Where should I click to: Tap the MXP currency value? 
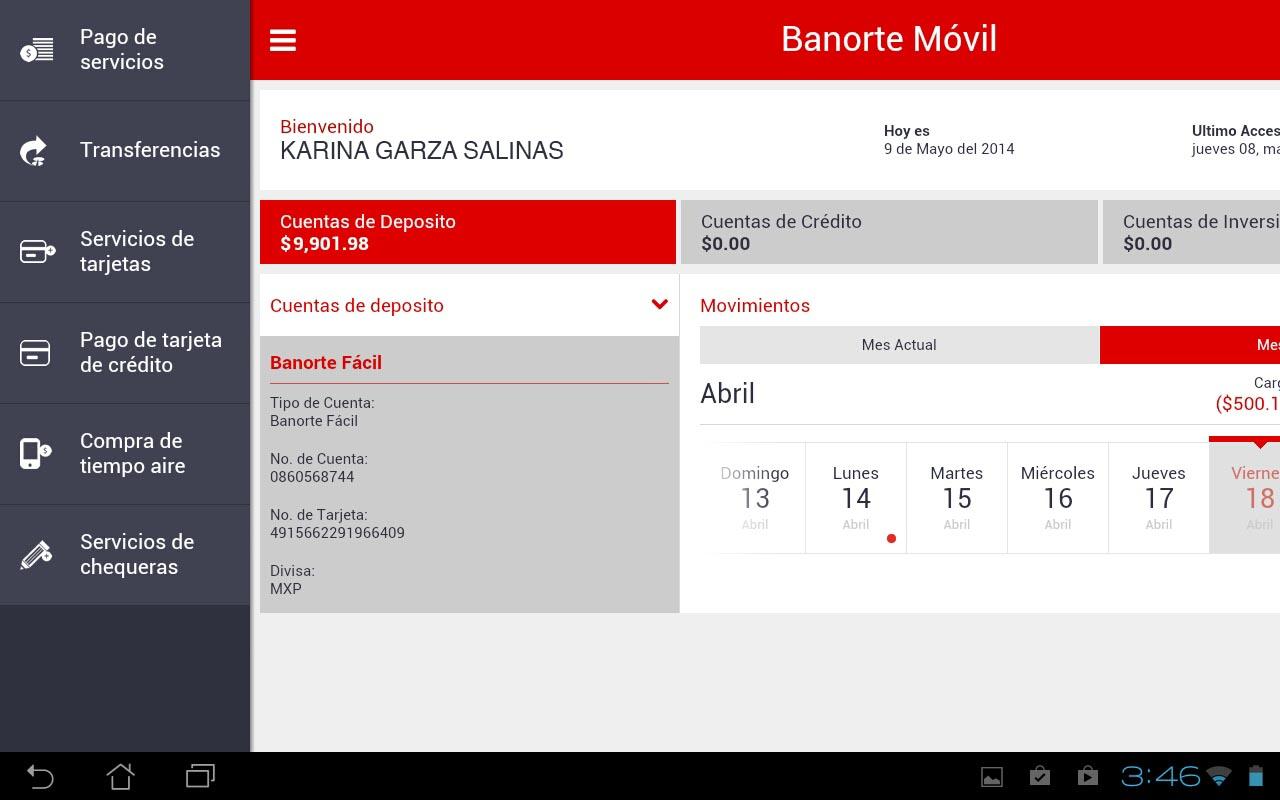pos(286,589)
